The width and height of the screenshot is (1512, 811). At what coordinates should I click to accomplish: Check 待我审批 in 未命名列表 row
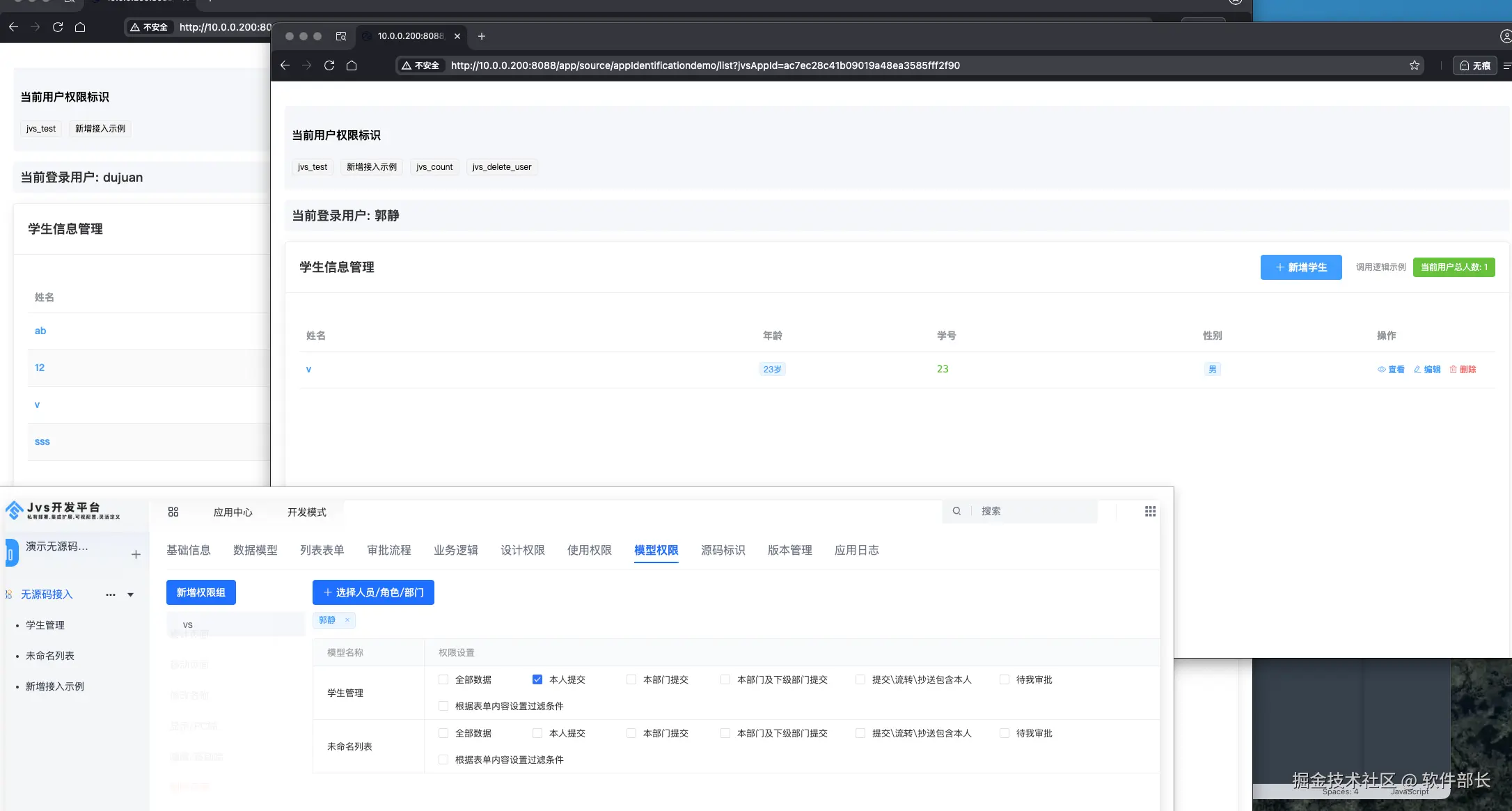1005,733
